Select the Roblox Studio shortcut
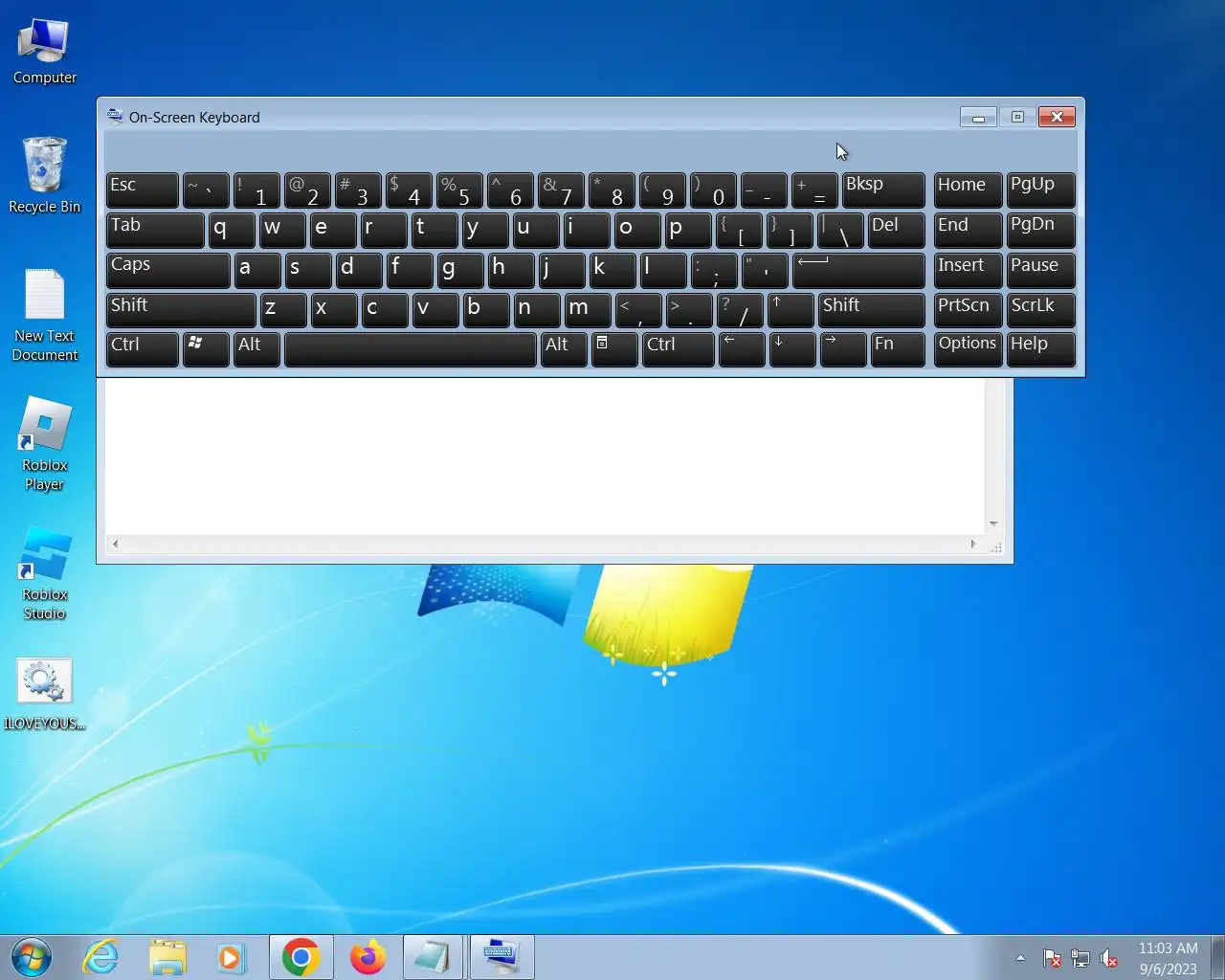This screenshot has height=980, width=1225. coord(44,574)
